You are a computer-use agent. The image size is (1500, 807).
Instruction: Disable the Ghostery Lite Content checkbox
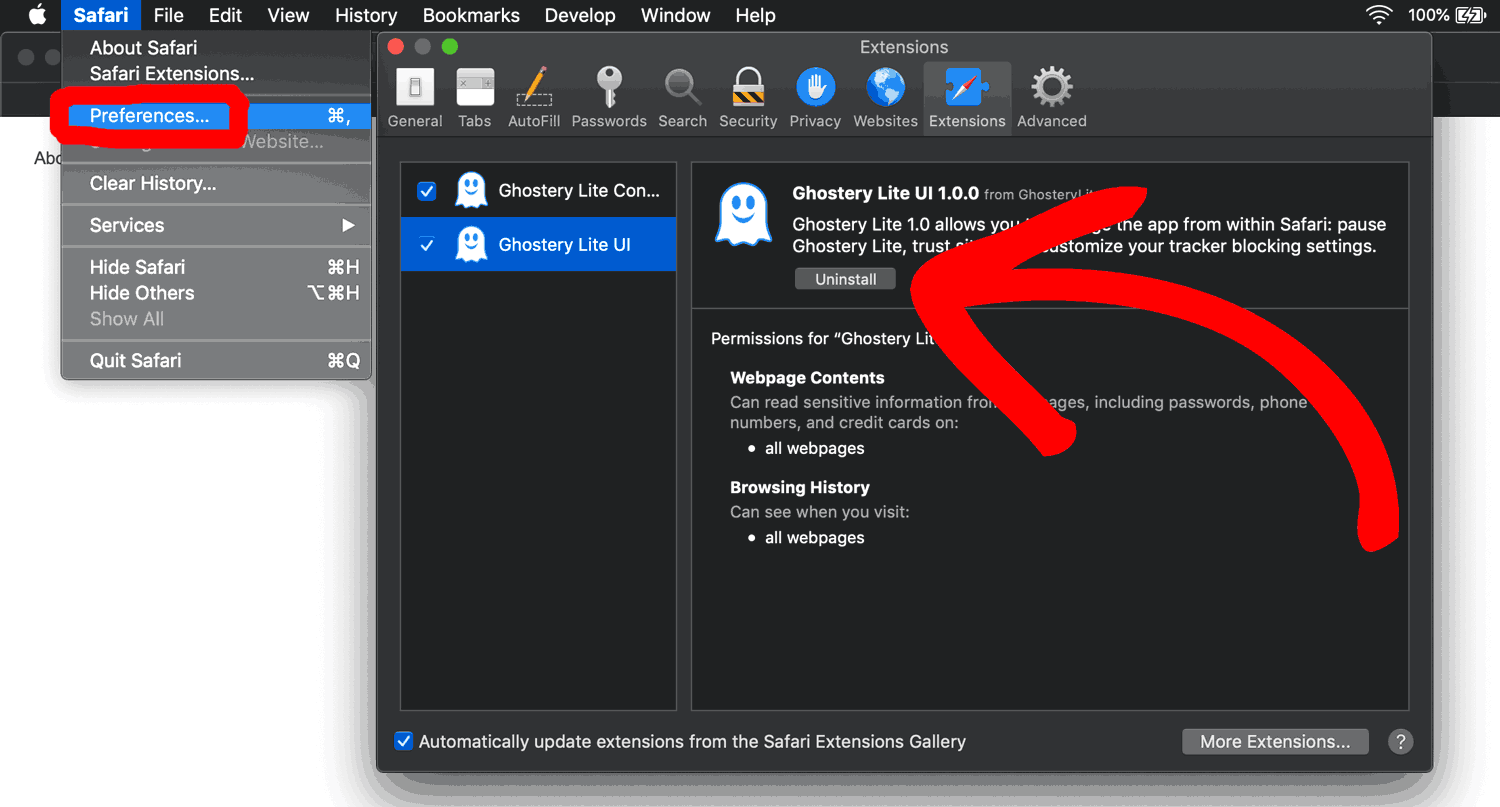pos(427,191)
